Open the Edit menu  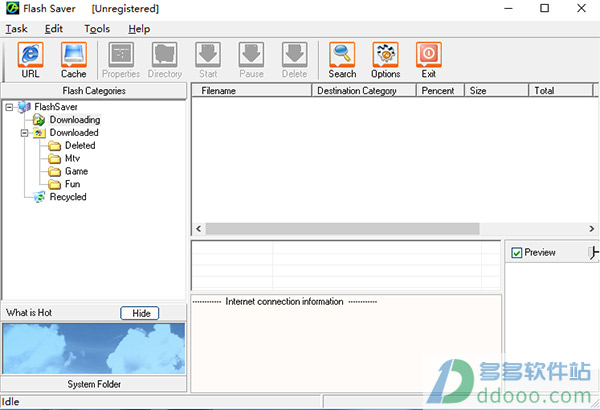pyautogui.click(x=54, y=29)
